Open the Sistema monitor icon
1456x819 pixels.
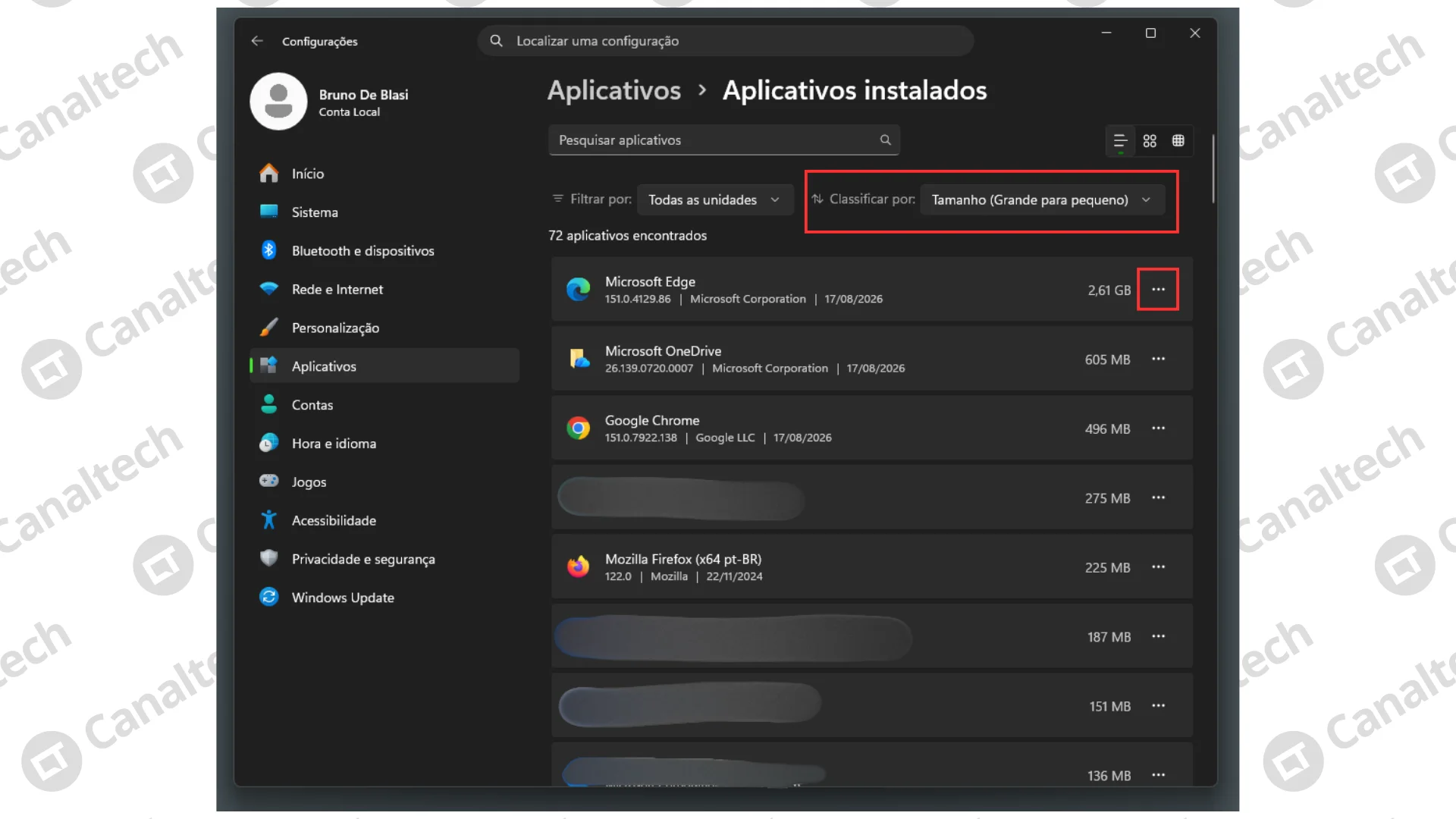coord(268,212)
